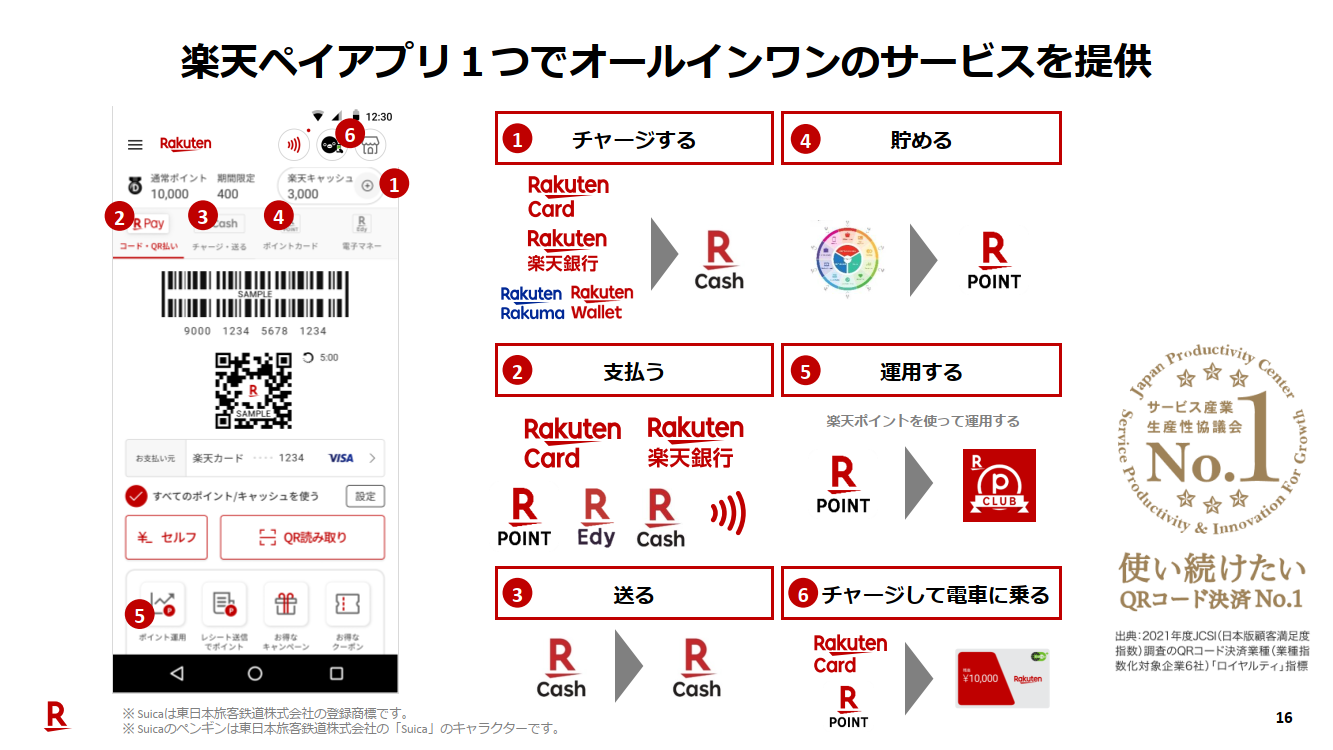Click the R POINT logo under 運用する
This screenshot has width=1333, height=750.
click(843, 485)
